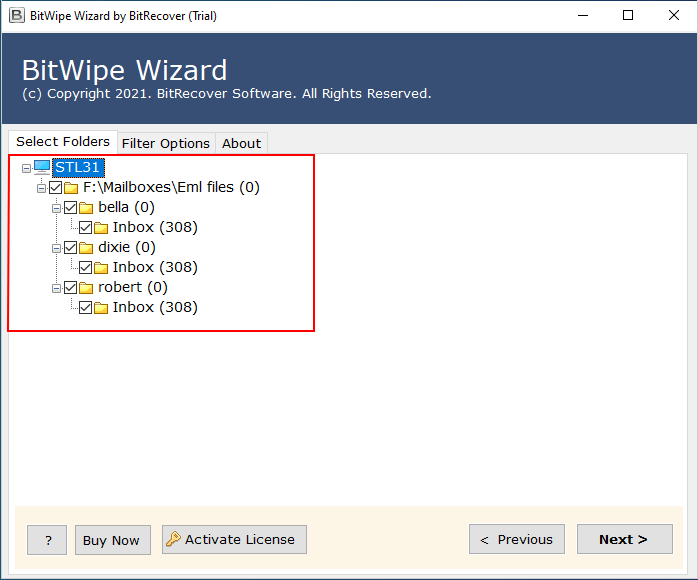Toggle Inbox checkbox under dixie
Image resolution: width=698 pixels, height=580 pixels.
click(x=85, y=268)
